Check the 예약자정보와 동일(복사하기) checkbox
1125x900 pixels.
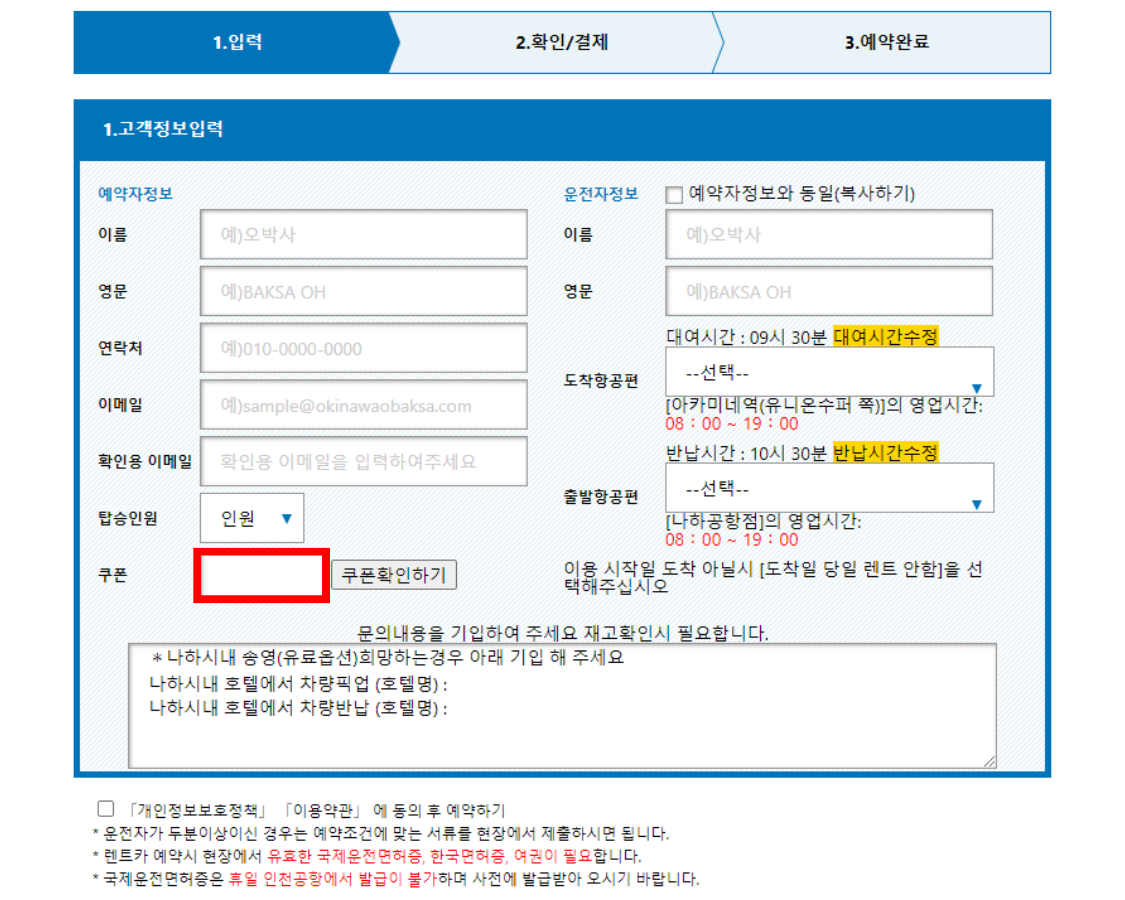tap(675, 194)
